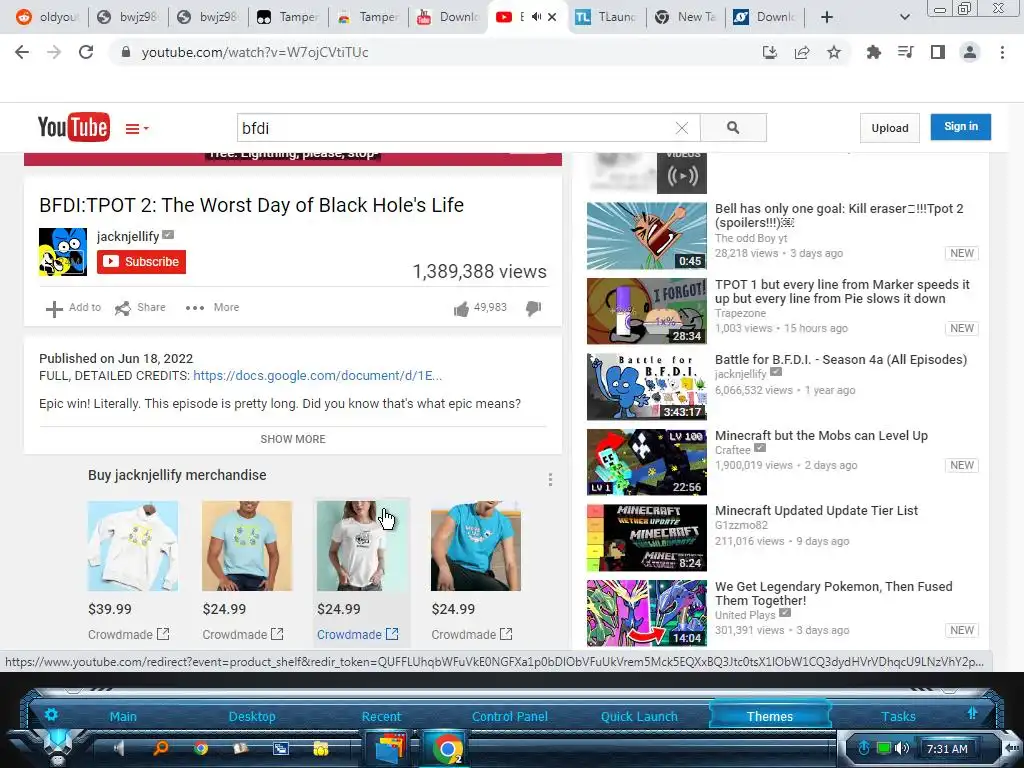This screenshot has width=1024, height=768.
Task: Open the Crowdmade link under the $39.99 hoodie
Action: [129, 634]
